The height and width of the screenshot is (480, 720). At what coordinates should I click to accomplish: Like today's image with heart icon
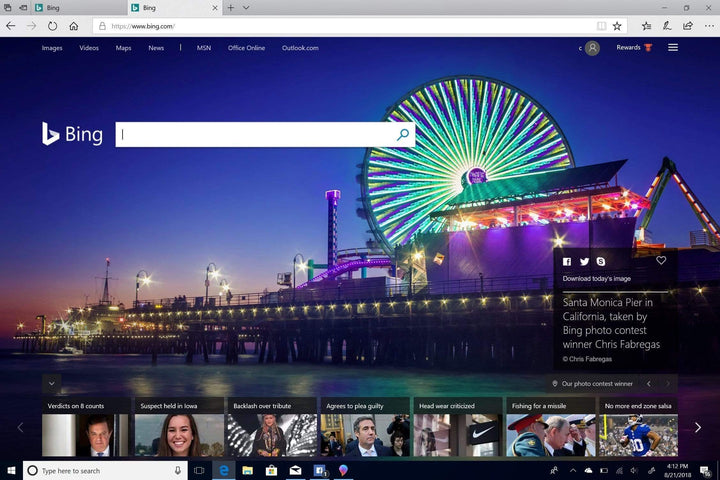661,260
